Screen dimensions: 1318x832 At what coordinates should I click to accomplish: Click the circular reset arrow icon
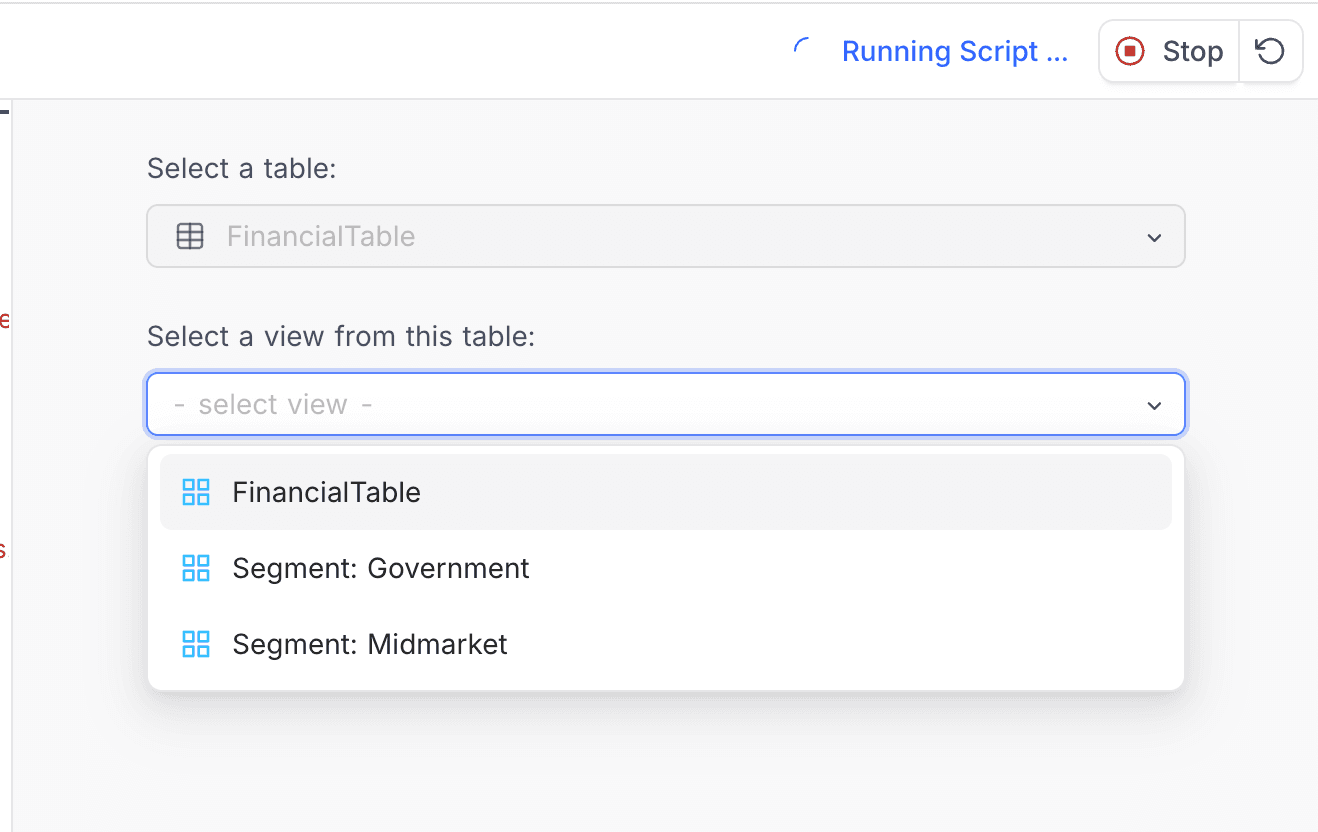coord(1270,51)
